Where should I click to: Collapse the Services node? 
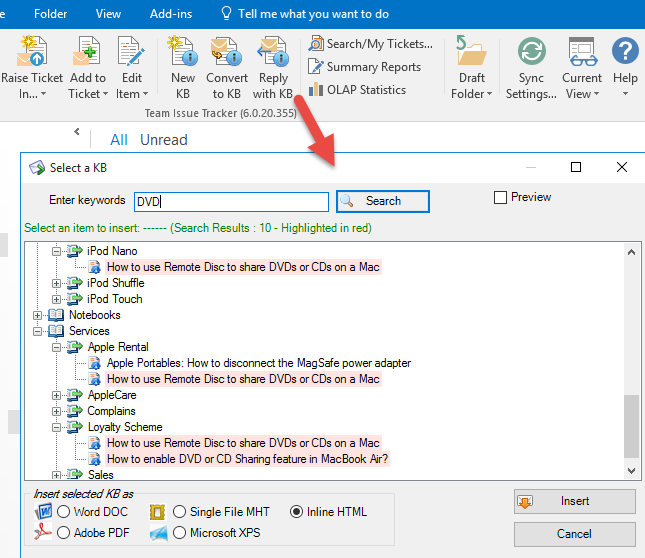point(37,331)
